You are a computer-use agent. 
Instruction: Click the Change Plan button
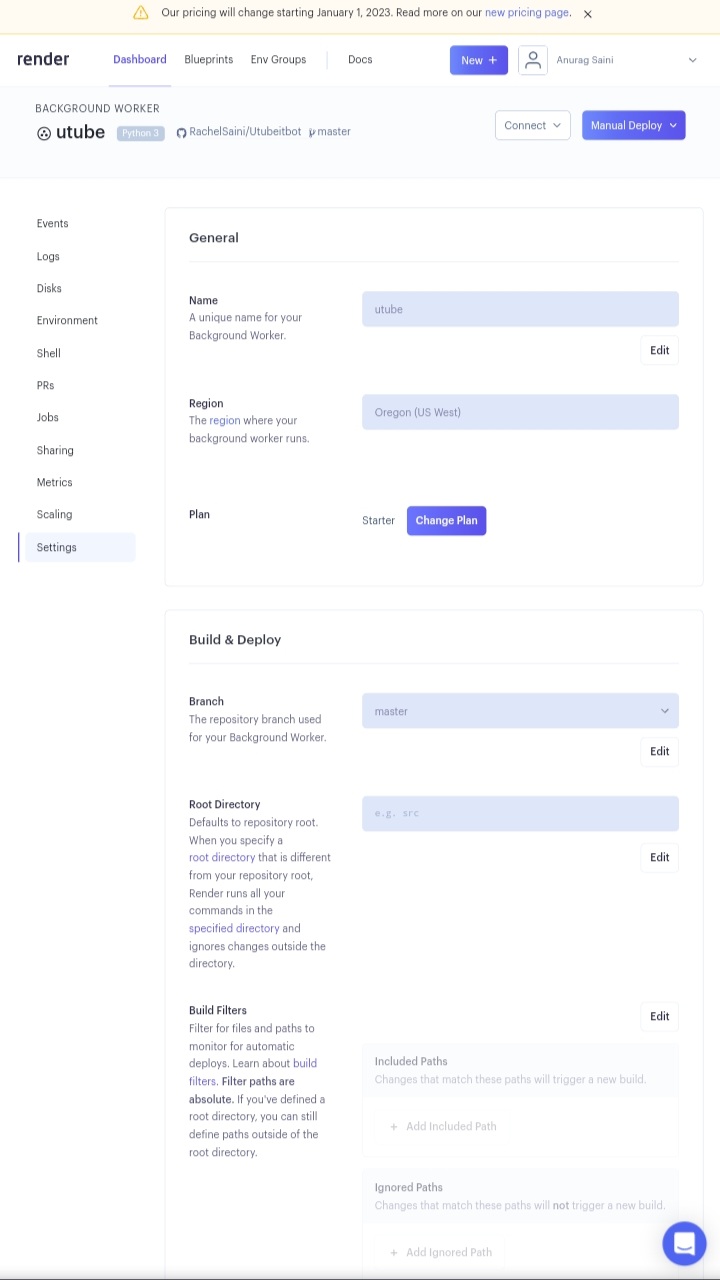tap(446, 520)
